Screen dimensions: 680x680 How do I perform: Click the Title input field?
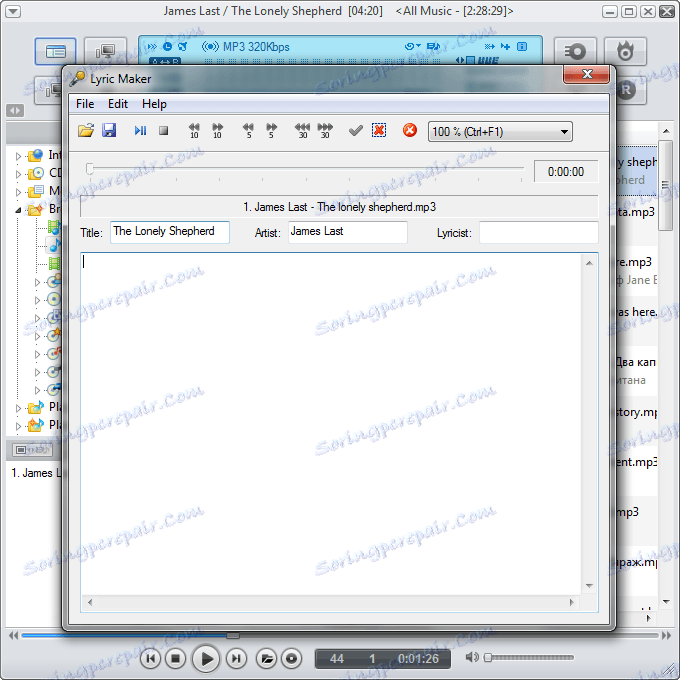(x=170, y=232)
